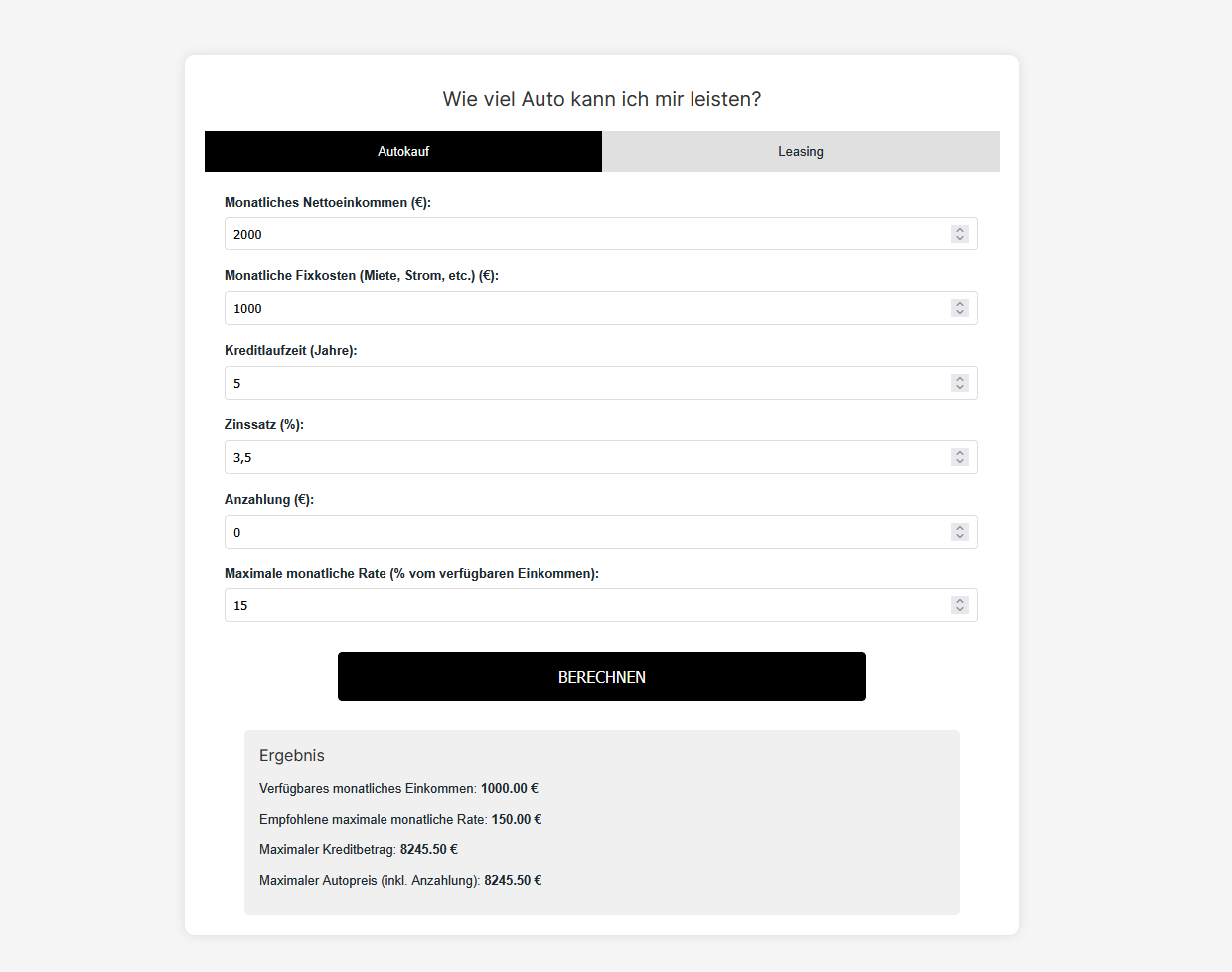Increase Anzahlung with the up arrow
Screen dimensions: 1232x972
tap(960, 528)
